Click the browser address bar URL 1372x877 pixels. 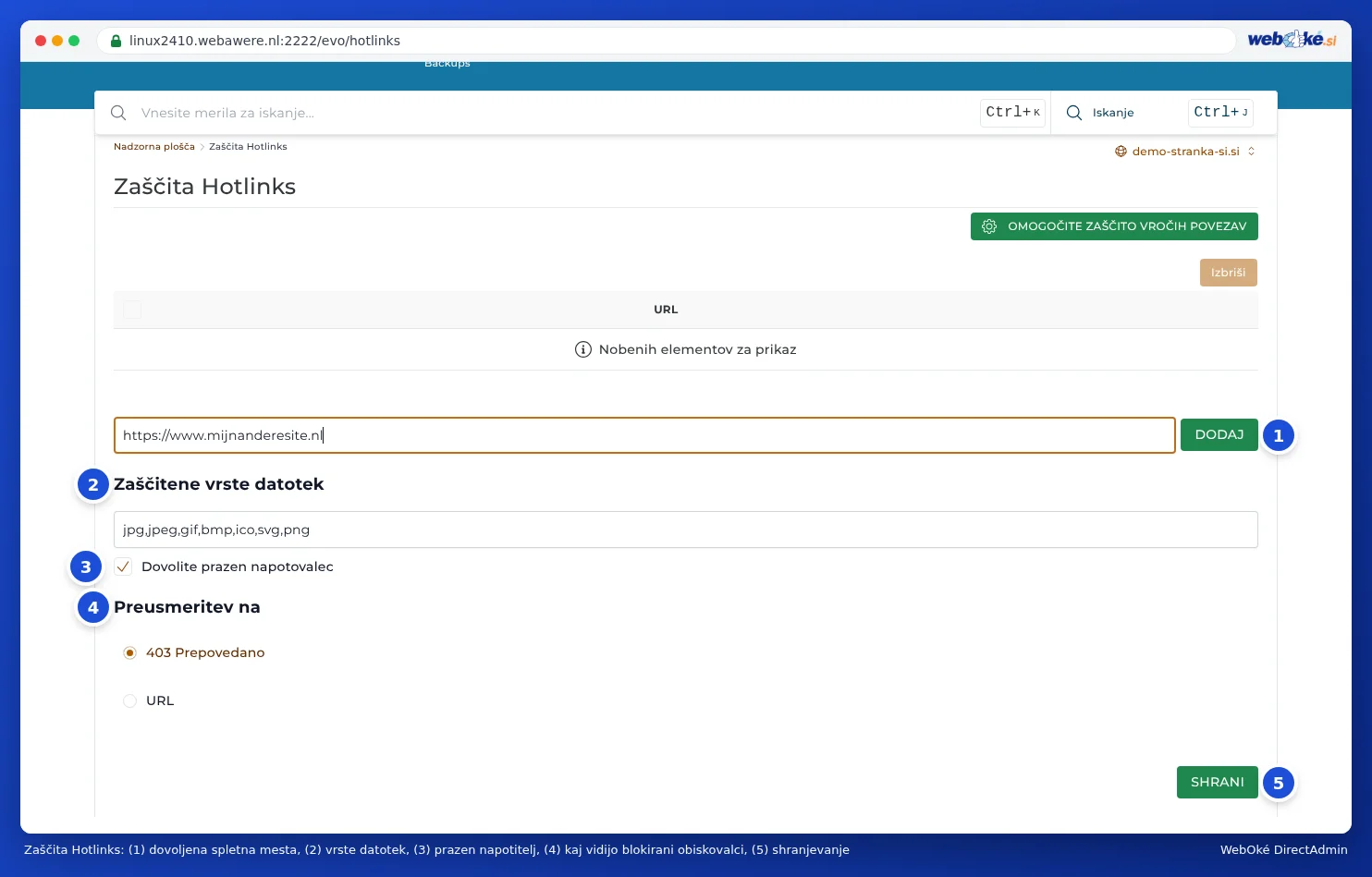point(264,41)
